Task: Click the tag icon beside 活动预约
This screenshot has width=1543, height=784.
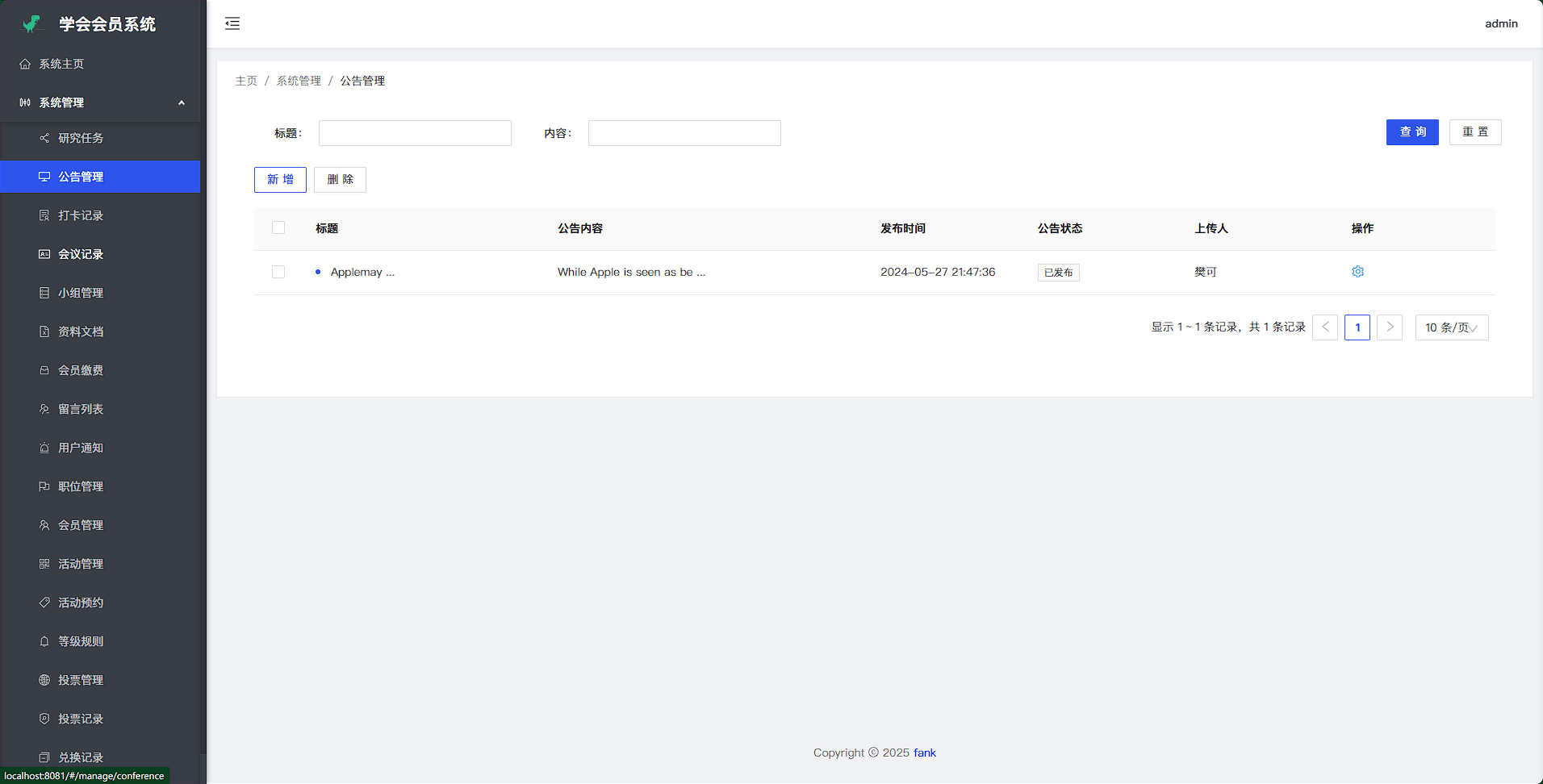Action: point(44,603)
